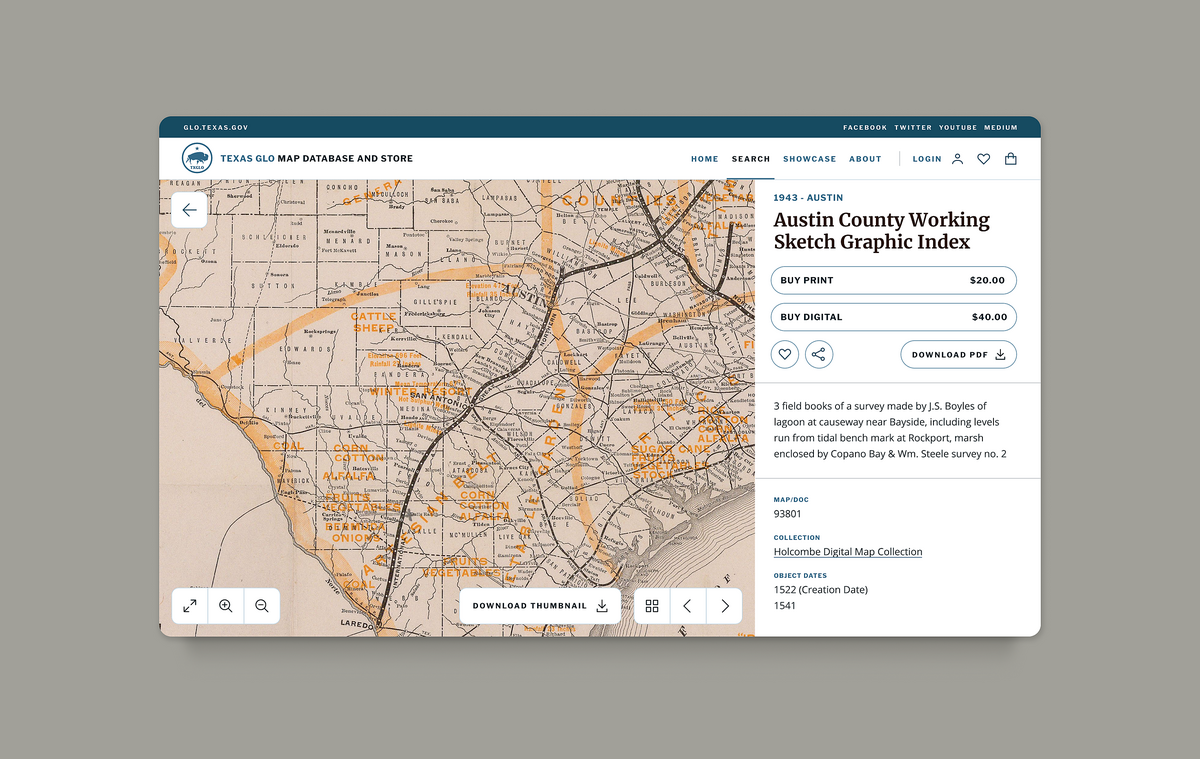
Task: Select the zoom in magnifier tool
Action: pyautogui.click(x=225, y=605)
